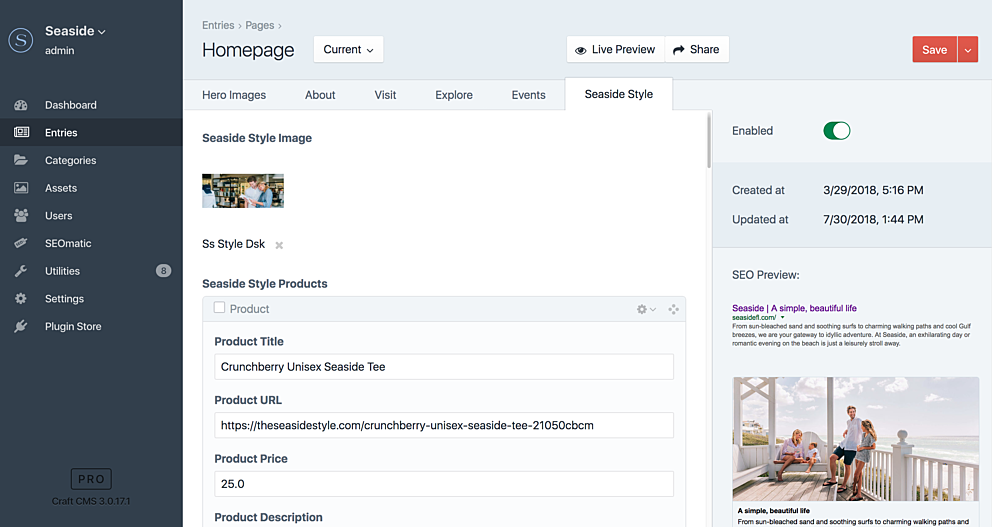
Task: Click the content pane vertical scrollbar
Action: pyautogui.click(x=709, y=140)
